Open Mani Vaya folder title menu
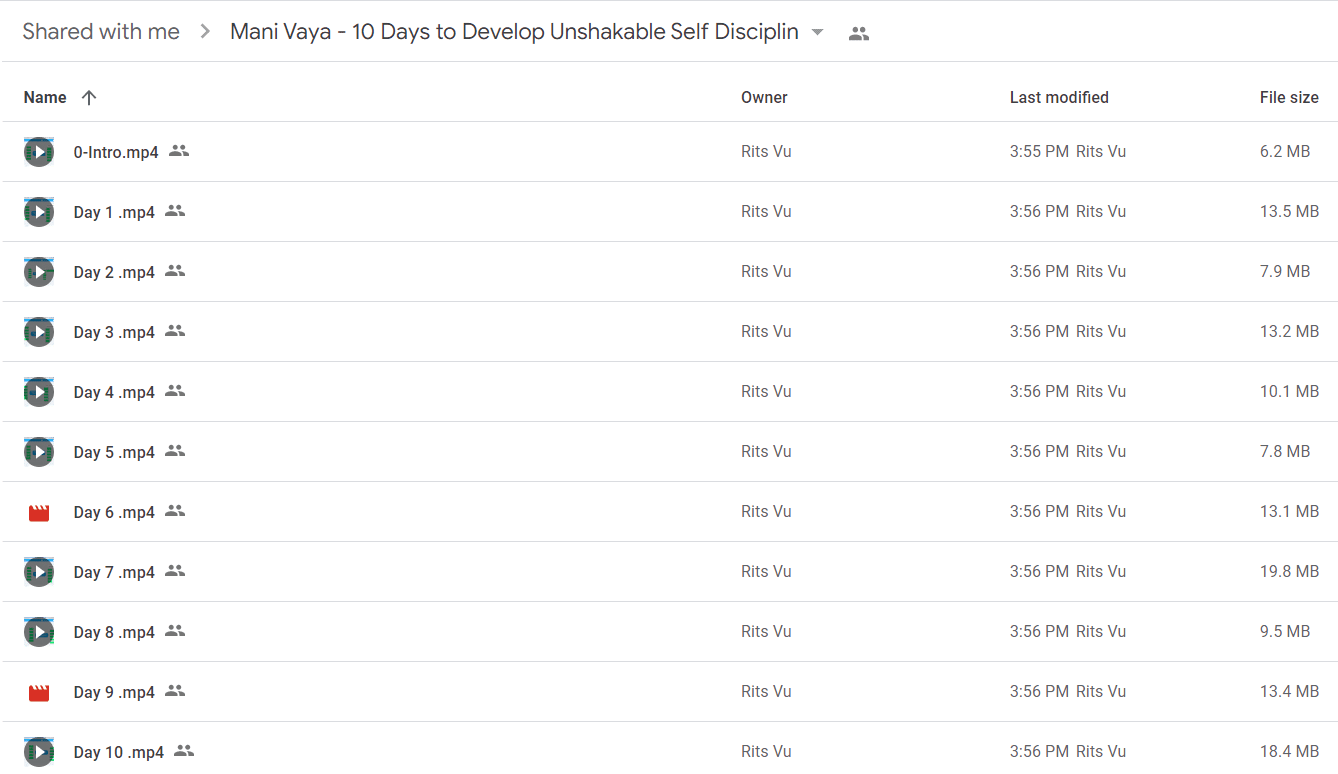This screenshot has height=774, width=1338. 514,32
